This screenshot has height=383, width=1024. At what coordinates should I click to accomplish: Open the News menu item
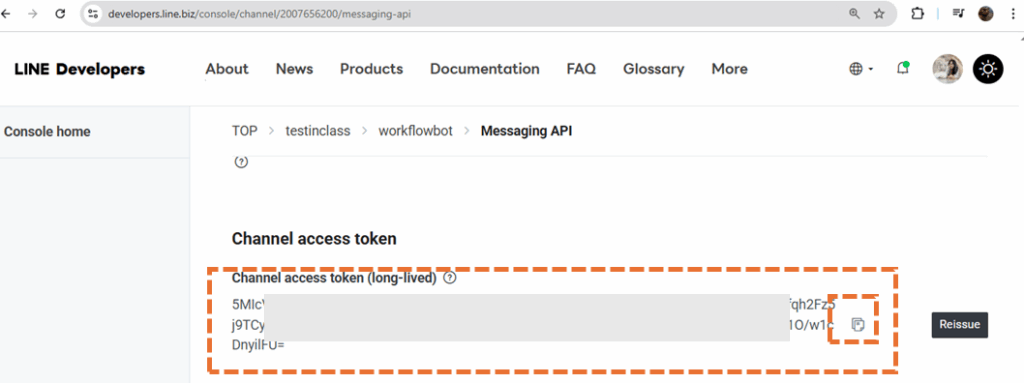294,69
